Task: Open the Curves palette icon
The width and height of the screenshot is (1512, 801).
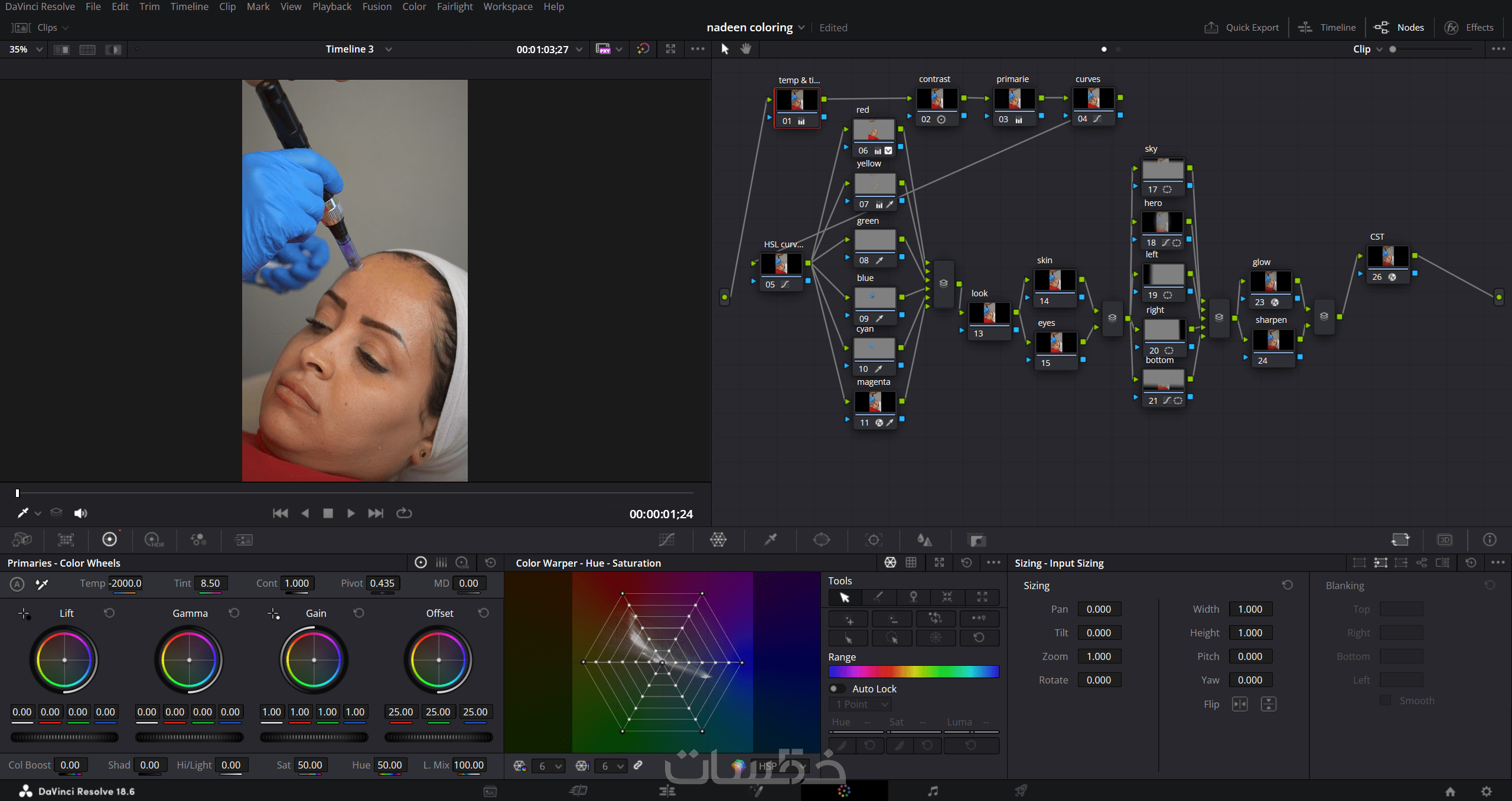Action: pos(666,540)
